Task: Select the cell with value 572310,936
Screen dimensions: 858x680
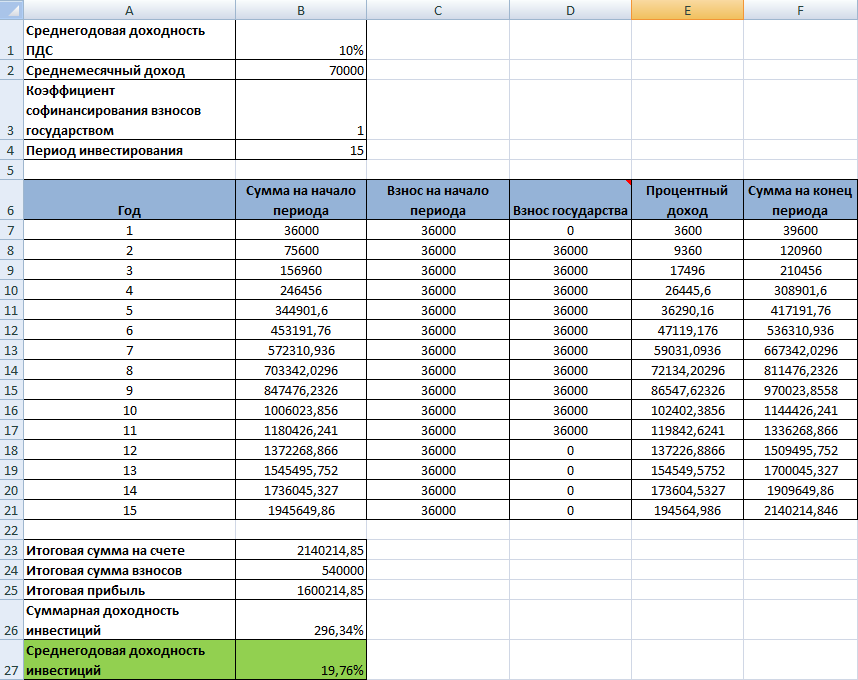Action: coord(301,350)
